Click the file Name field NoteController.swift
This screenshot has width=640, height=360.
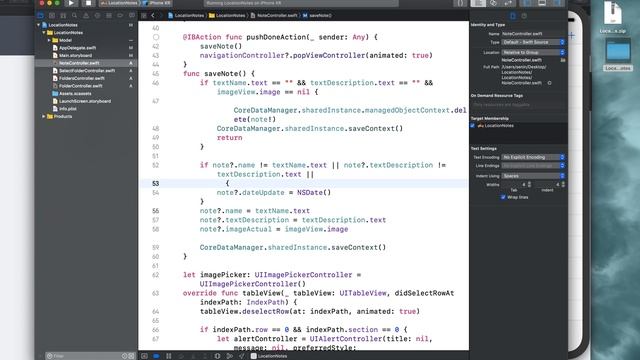point(533,34)
